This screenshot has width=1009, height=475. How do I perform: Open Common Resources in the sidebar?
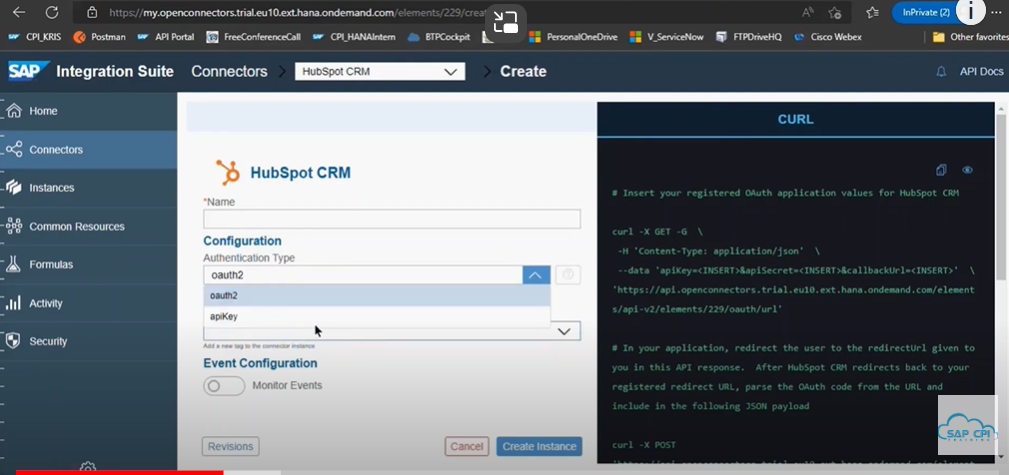coord(89,227)
